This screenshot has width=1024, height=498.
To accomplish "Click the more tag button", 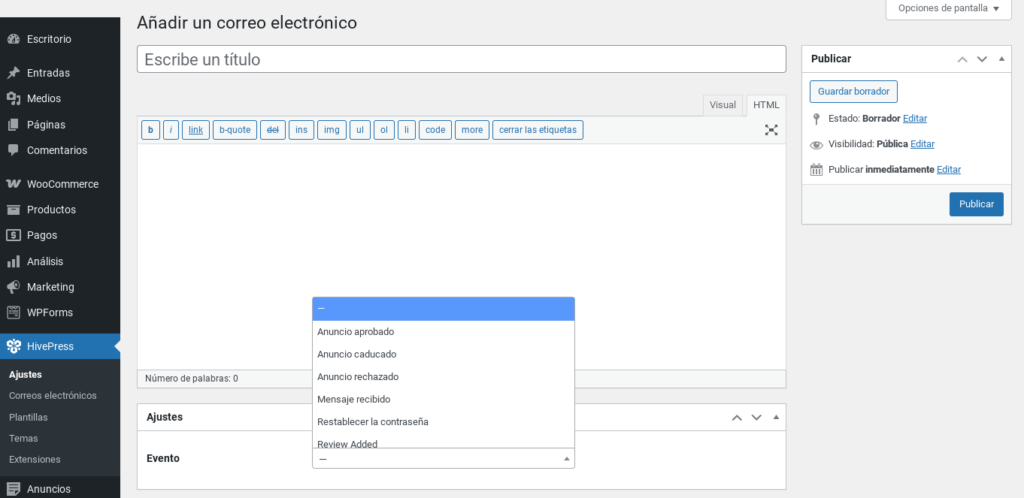I will [x=472, y=130].
